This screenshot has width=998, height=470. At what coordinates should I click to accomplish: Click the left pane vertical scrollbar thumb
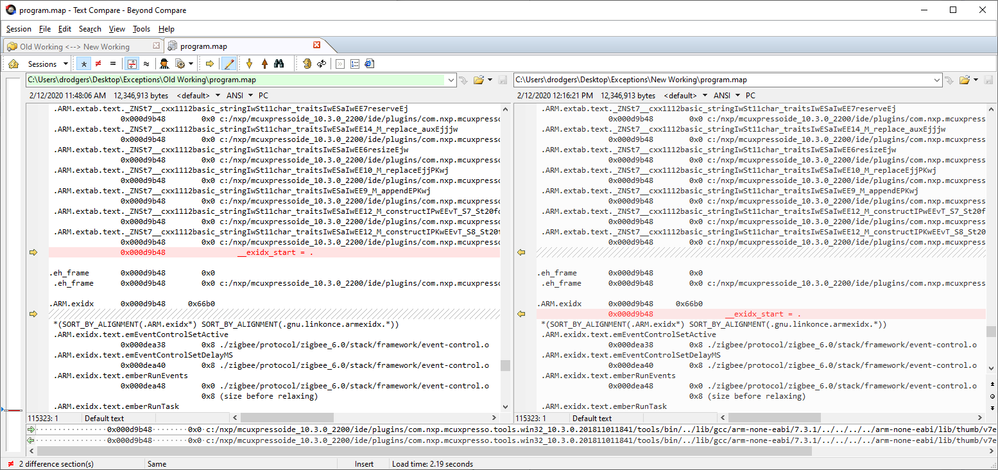coord(505,365)
